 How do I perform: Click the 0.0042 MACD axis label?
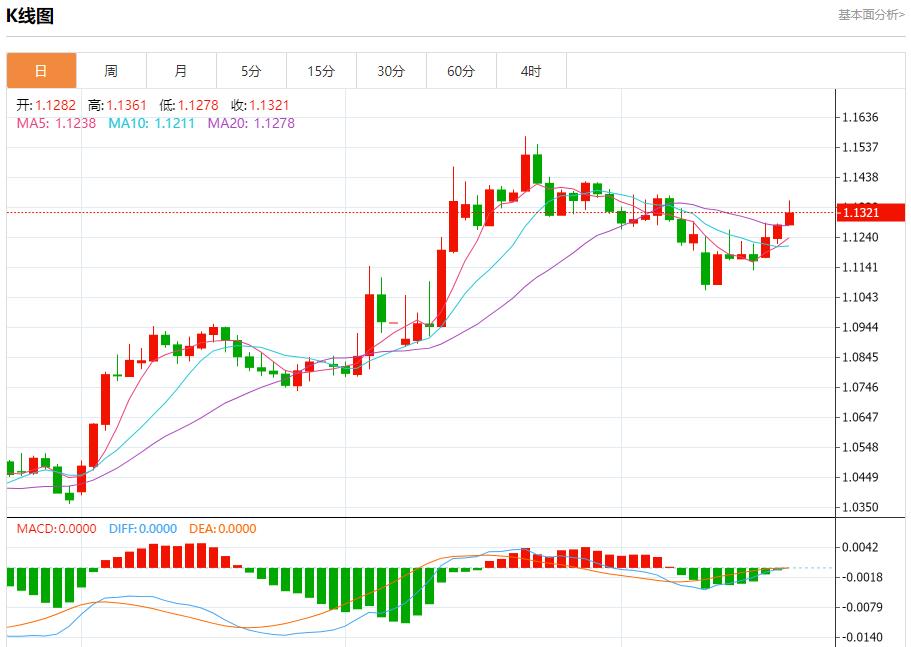860,547
